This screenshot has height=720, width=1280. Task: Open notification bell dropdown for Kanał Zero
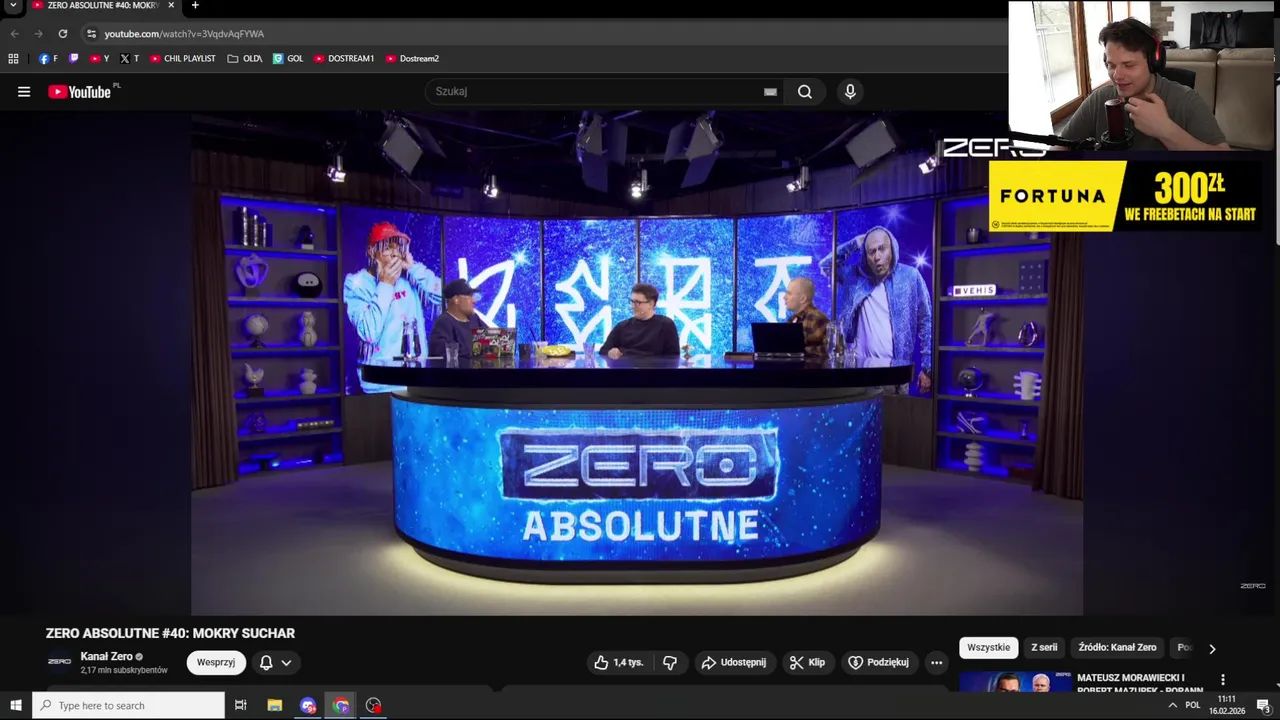tap(275, 662)
